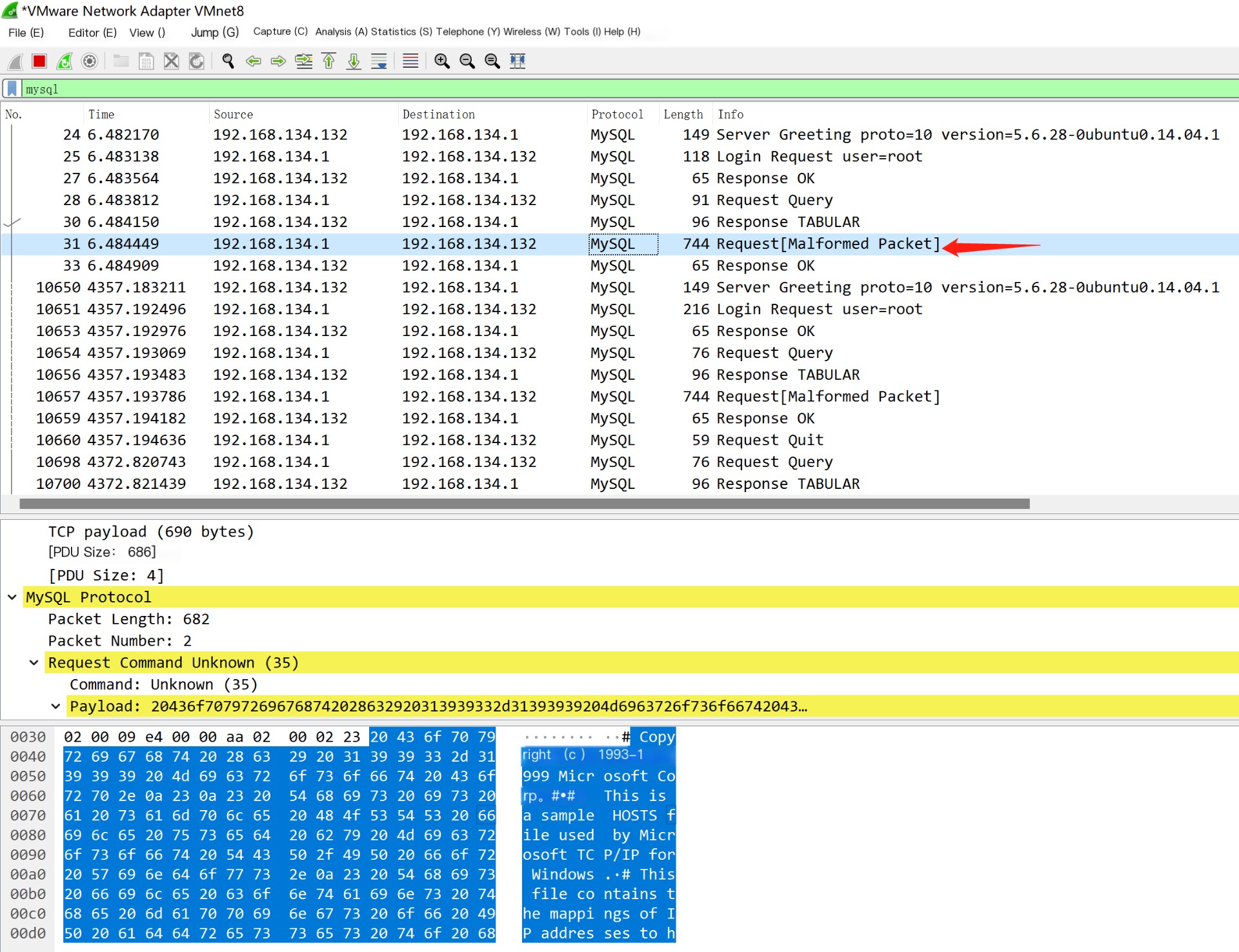The image size is (1239, 952).
Task: Open the Help menu
Action: tap(622, 32)
